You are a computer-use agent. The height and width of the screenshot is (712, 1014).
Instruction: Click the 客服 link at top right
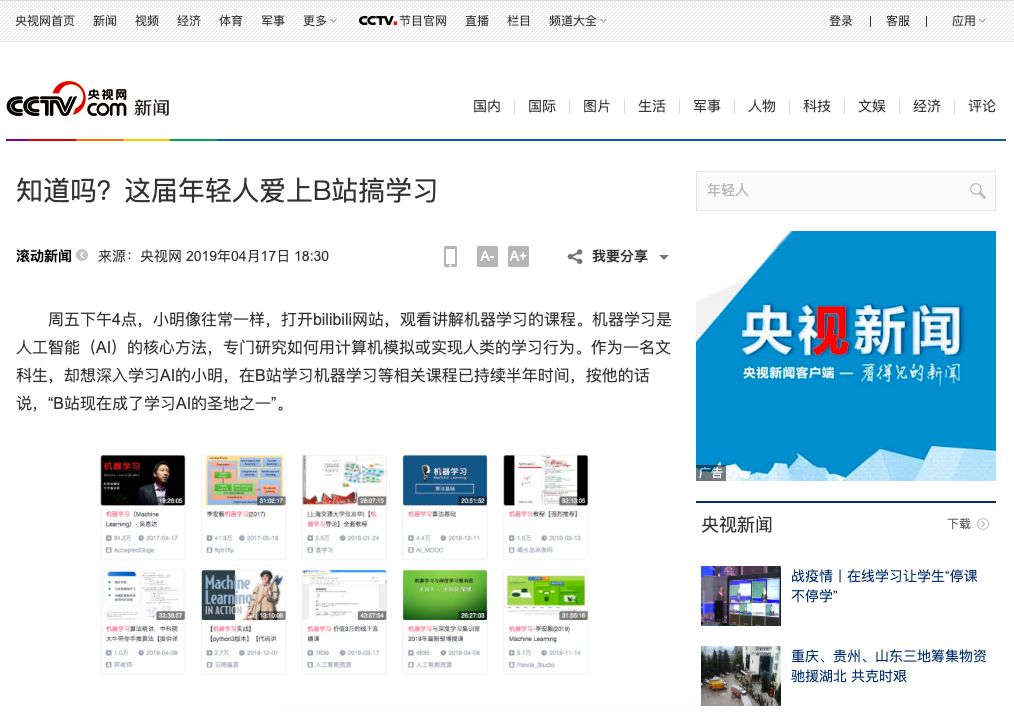(898, 19)
